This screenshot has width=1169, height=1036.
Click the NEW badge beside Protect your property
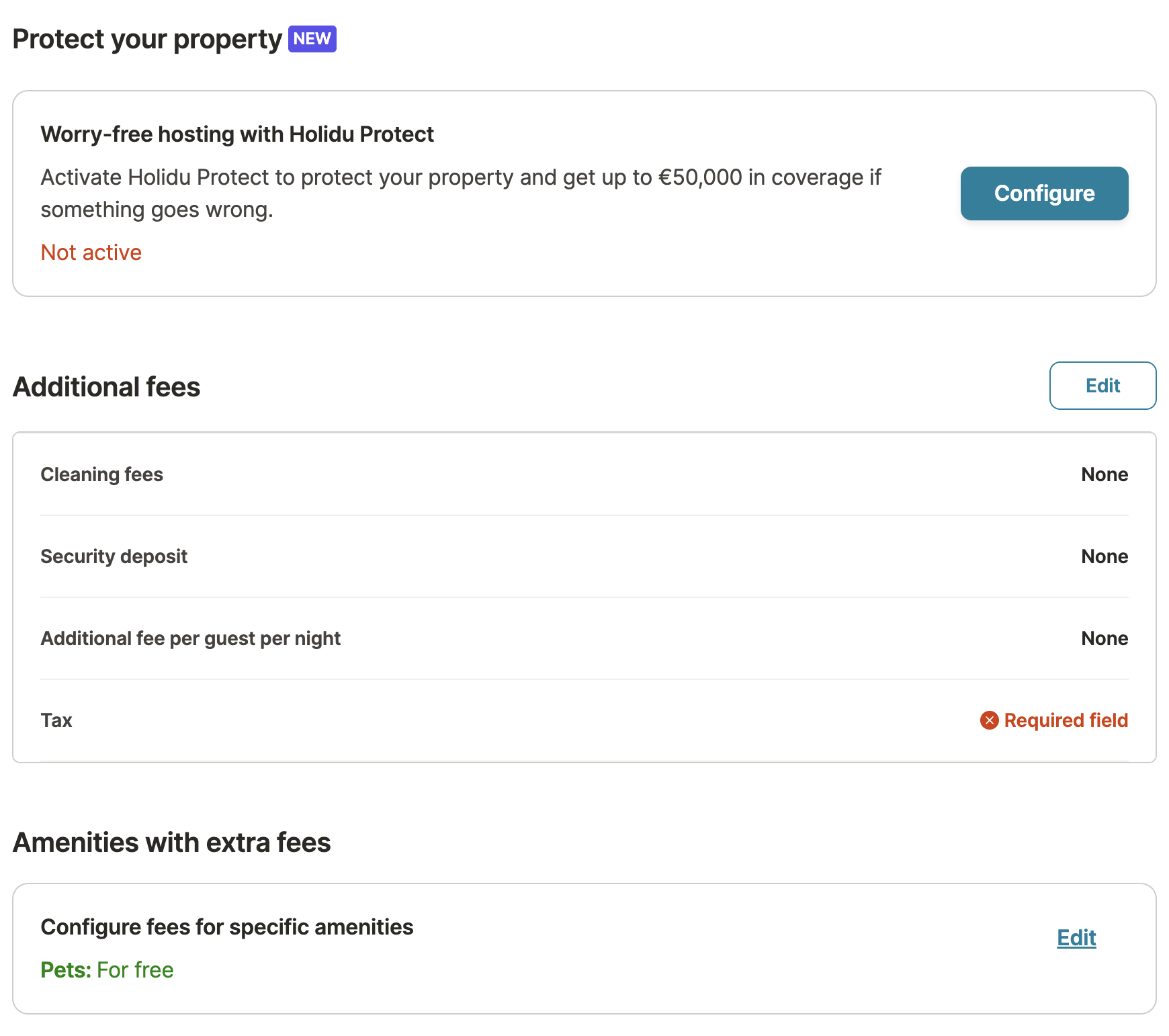pyautogui.click(x=312, y=39)
